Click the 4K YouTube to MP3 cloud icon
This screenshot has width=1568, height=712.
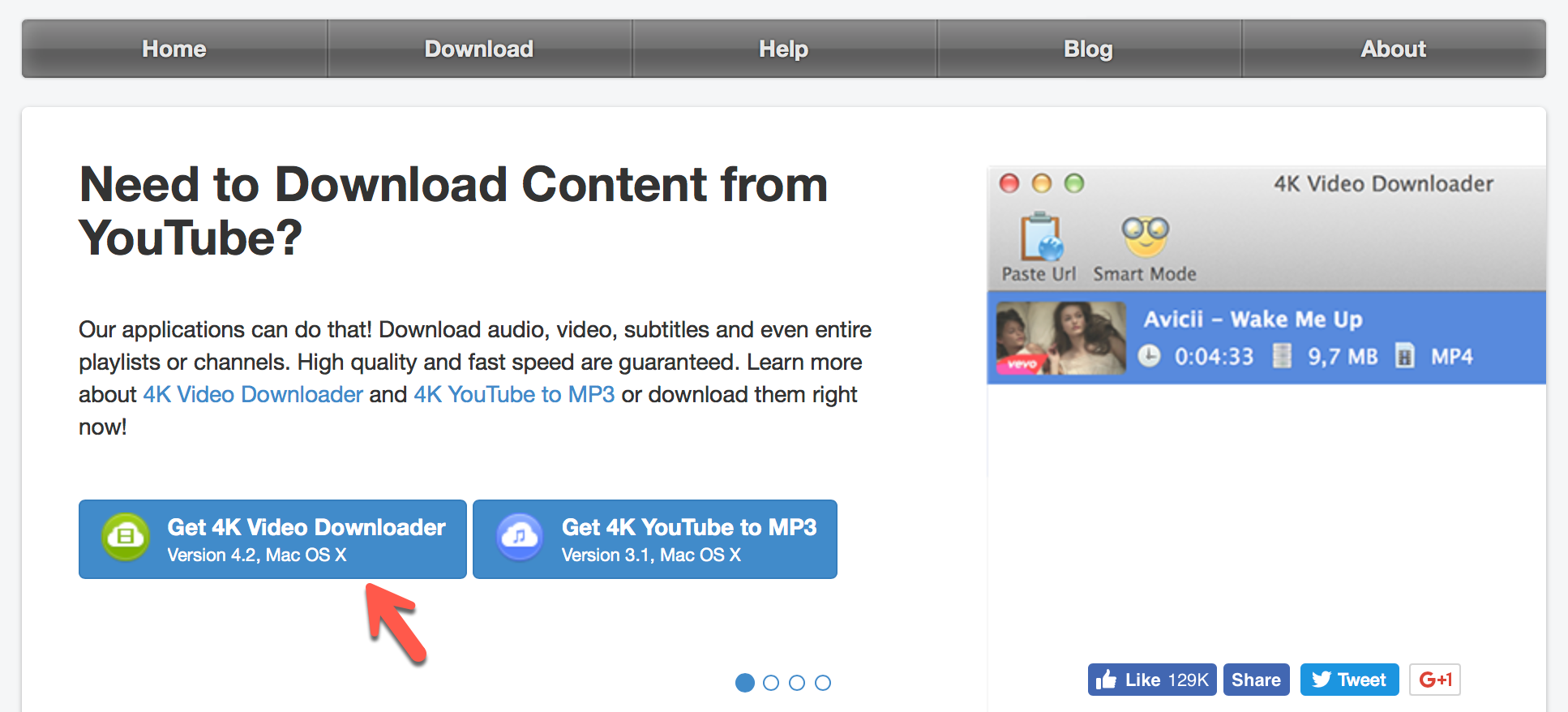coord(520,537)
